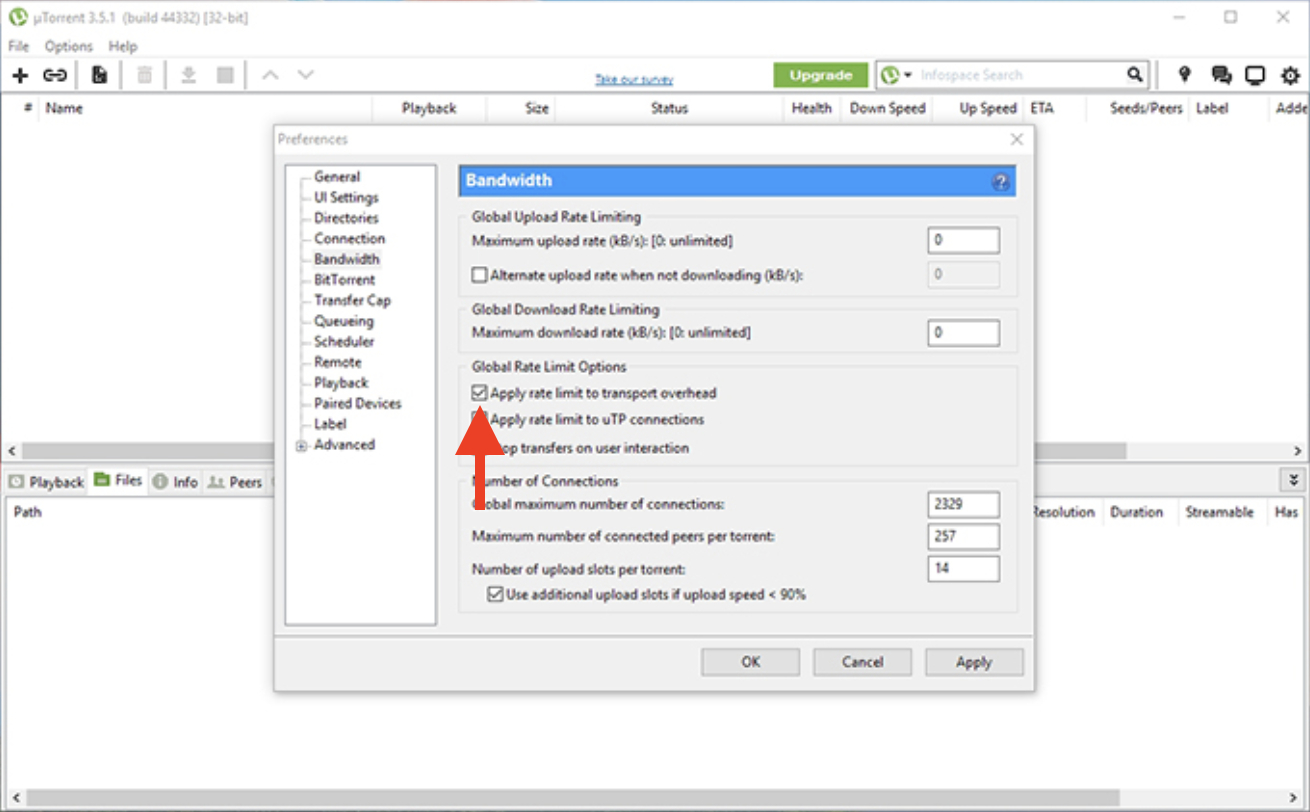Select Transfer Cap in preferences tree

[352, 301]
